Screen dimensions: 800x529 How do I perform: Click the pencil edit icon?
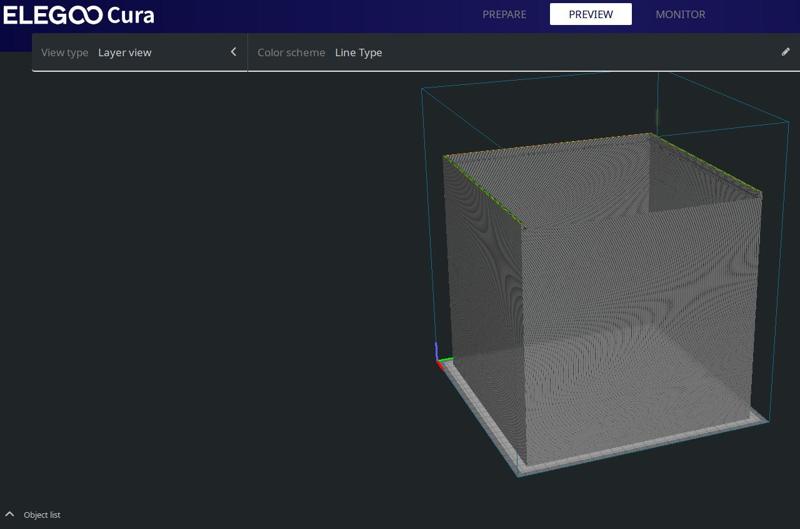[x=786, y=52]
